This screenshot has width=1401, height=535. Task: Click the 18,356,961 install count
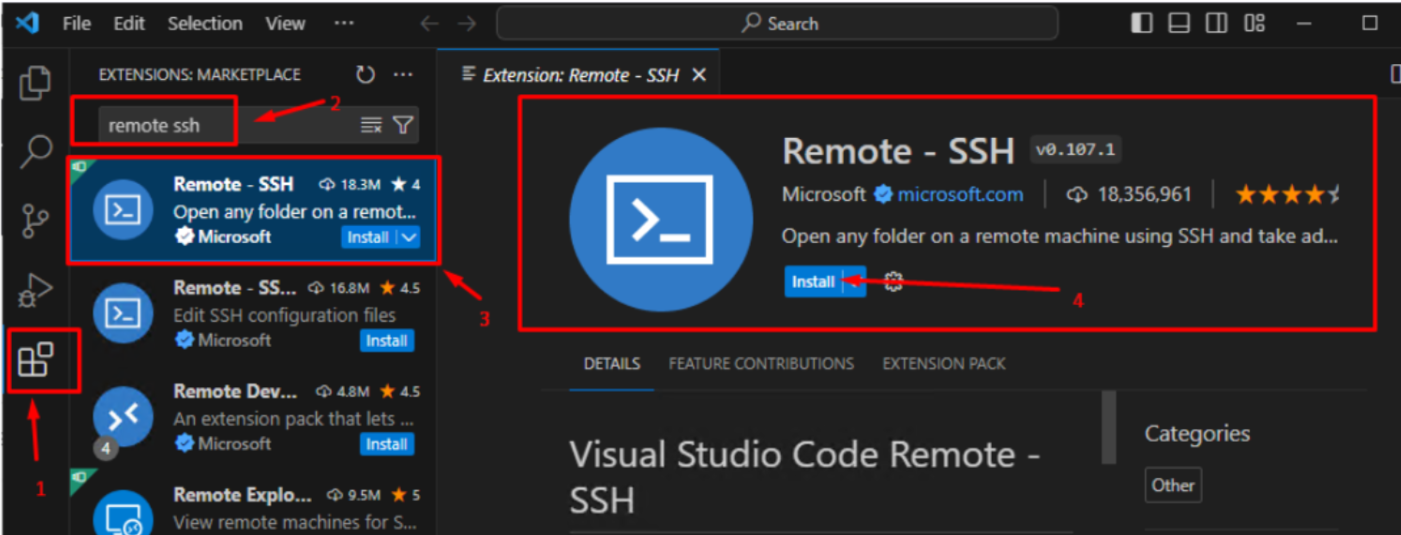point(1129,194)
